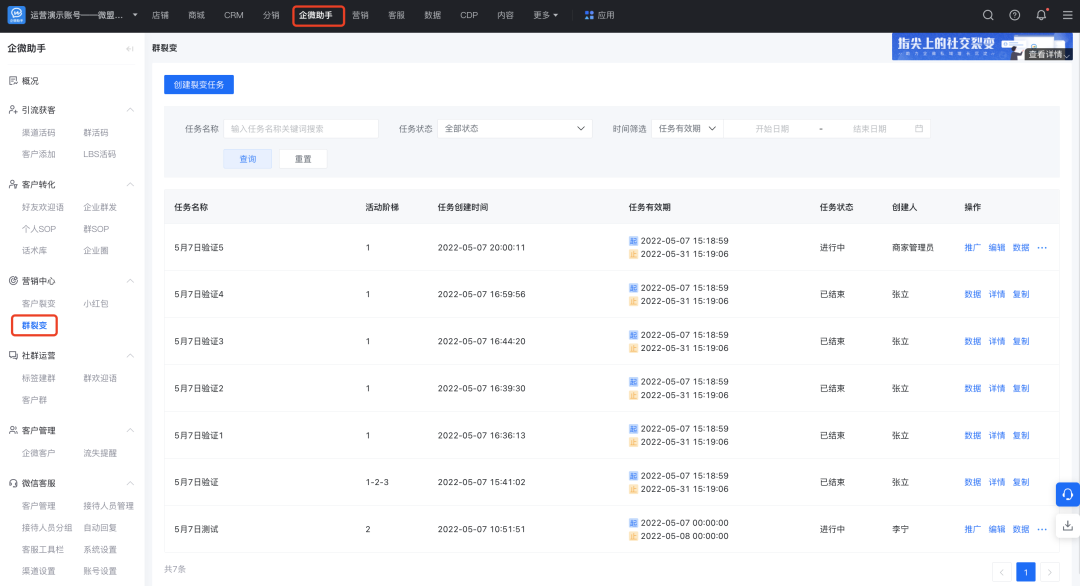Open the 任务有效期 time filter dropdown
1080x586 pixels.
686,129
